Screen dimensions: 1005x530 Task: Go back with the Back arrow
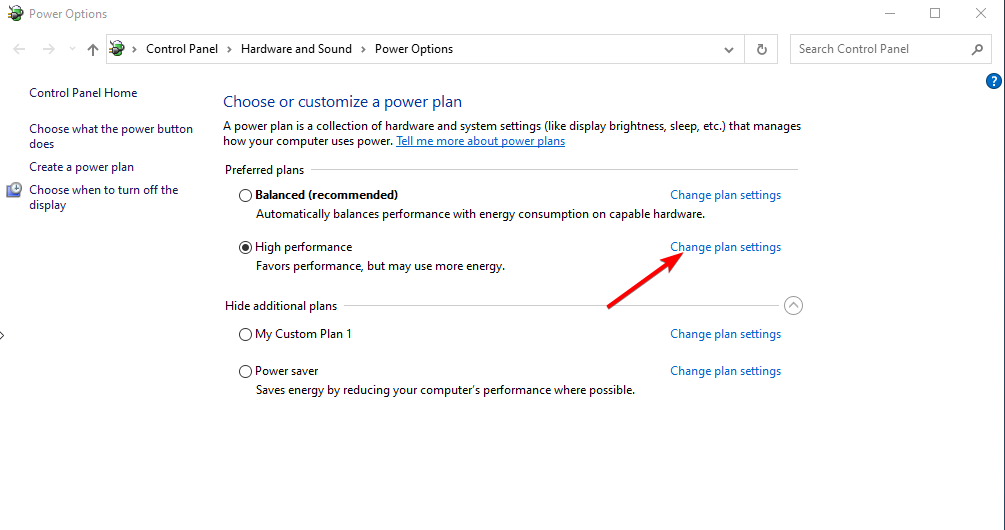point(19,49)
